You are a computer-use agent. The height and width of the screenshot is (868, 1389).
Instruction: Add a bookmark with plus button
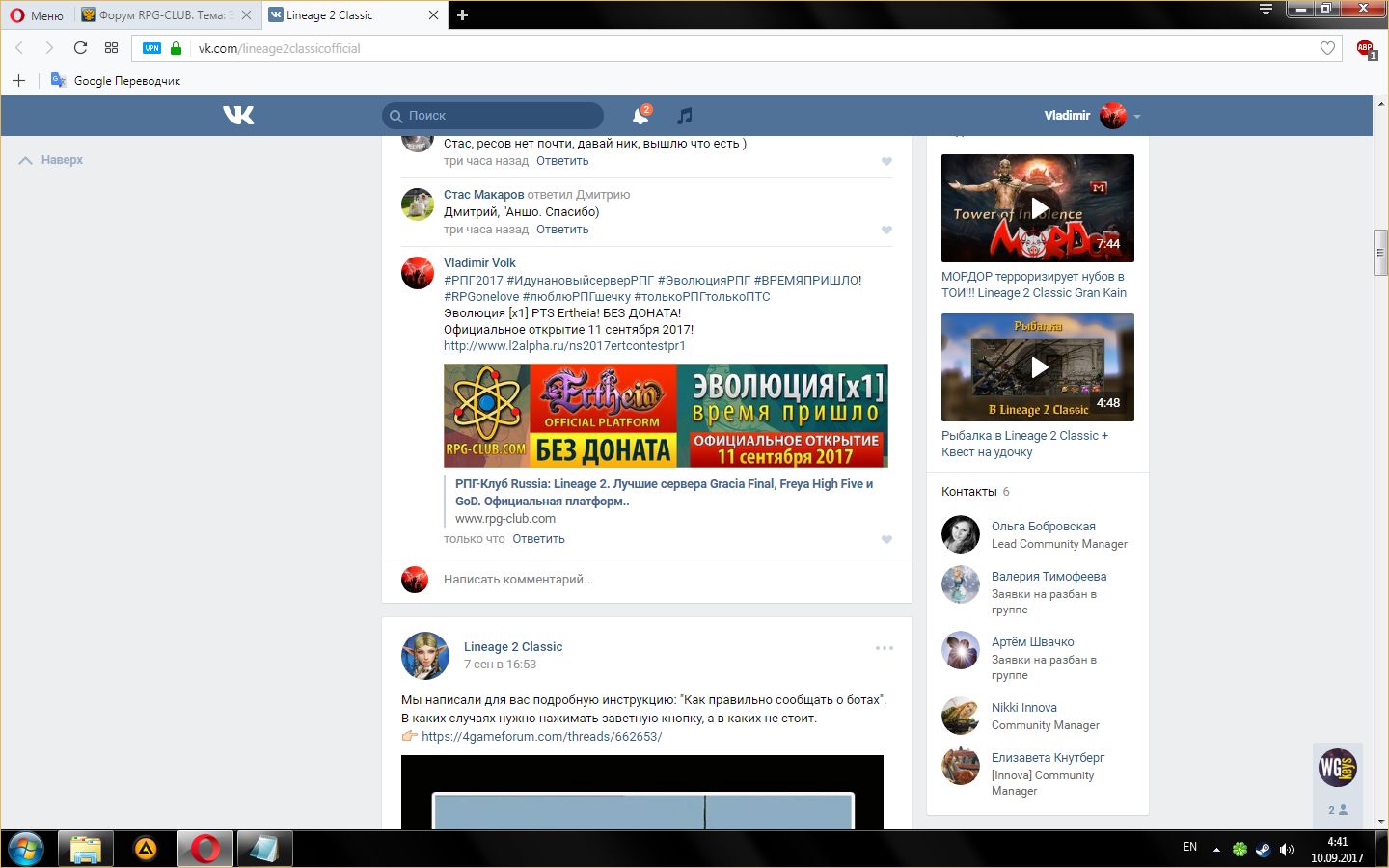[x=18, y=80]
